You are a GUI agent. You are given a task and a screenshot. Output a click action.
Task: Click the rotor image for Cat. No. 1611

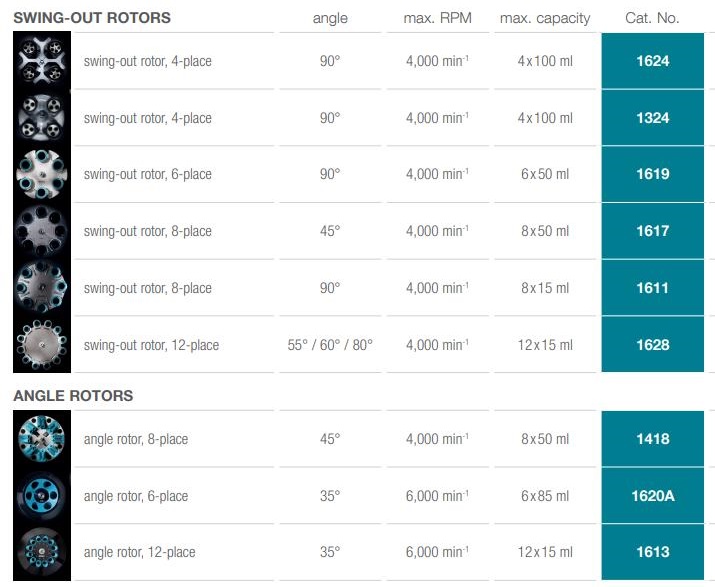click(43, 288)
